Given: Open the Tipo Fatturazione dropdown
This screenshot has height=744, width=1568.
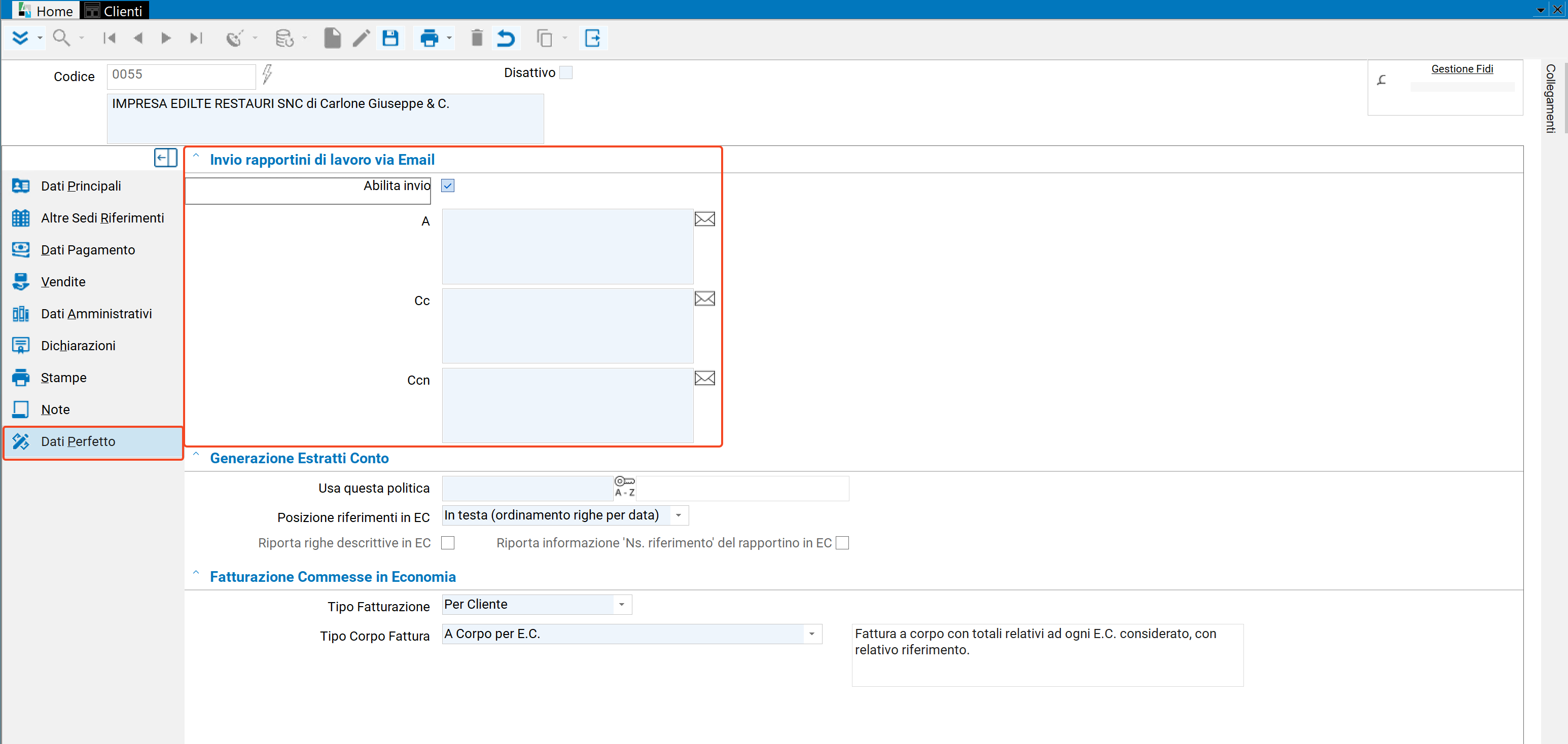Looking at the screenshot, I should [x=622, y=605].
